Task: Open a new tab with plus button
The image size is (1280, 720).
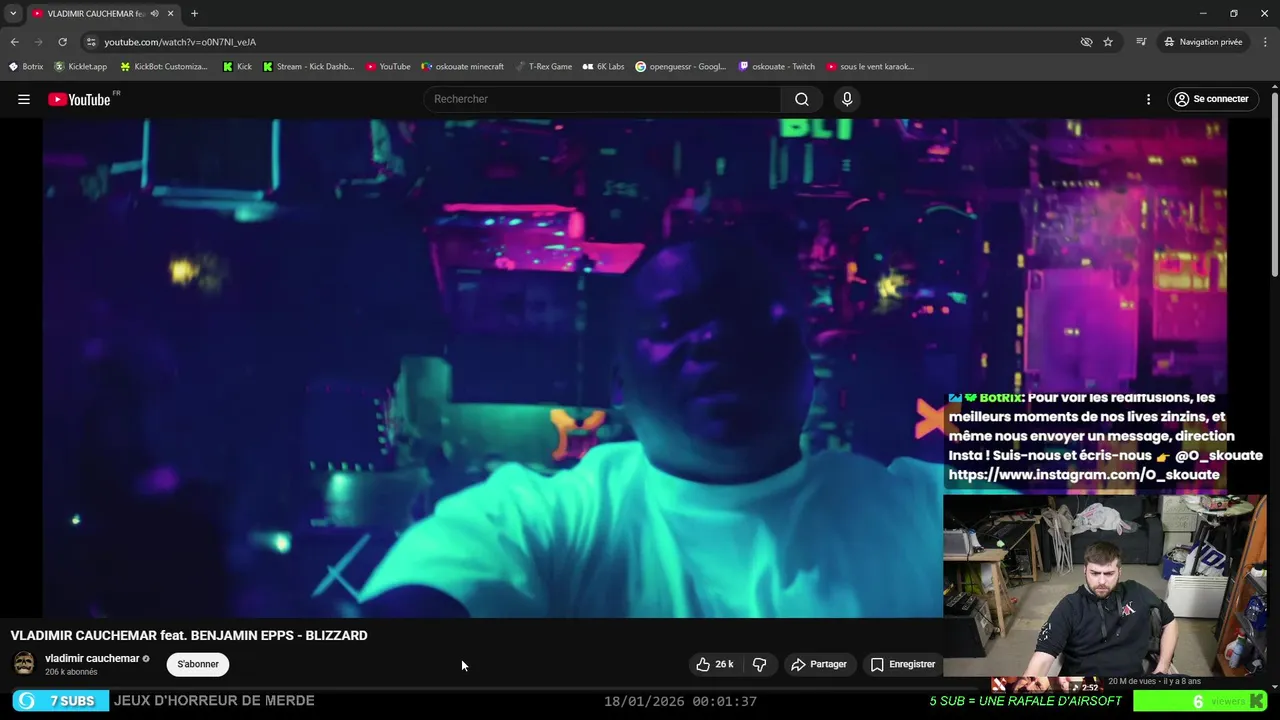Action: tap(194, 14)
